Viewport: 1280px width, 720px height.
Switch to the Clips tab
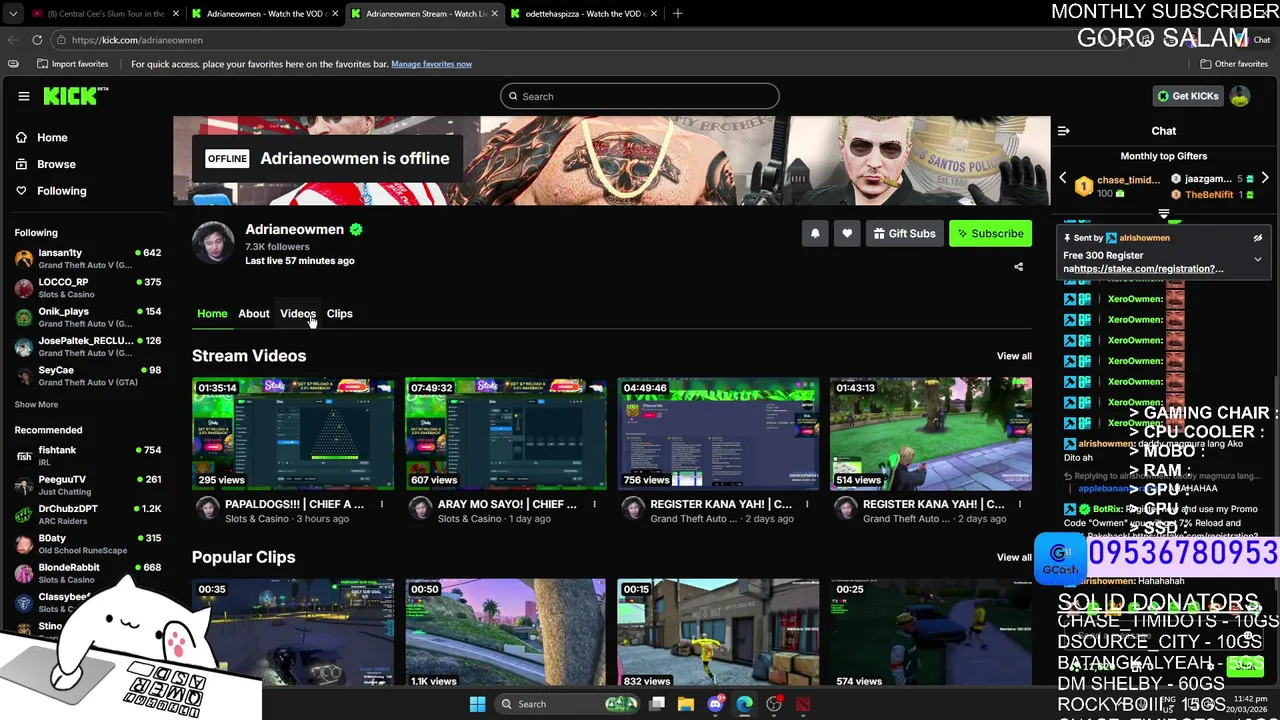tap(339, 313)
